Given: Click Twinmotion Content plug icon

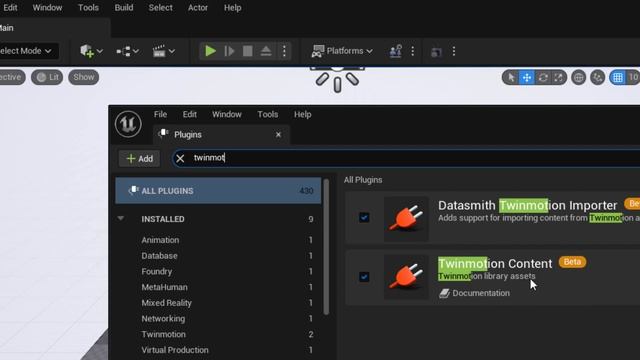Looking at the screenshot, I should [406, 278].
